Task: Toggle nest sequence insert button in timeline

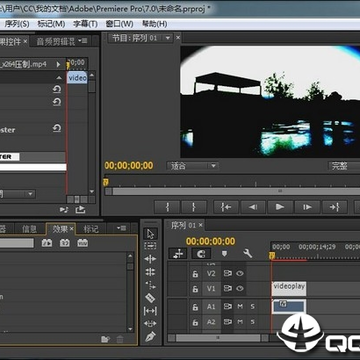Action: coord(178,254)
